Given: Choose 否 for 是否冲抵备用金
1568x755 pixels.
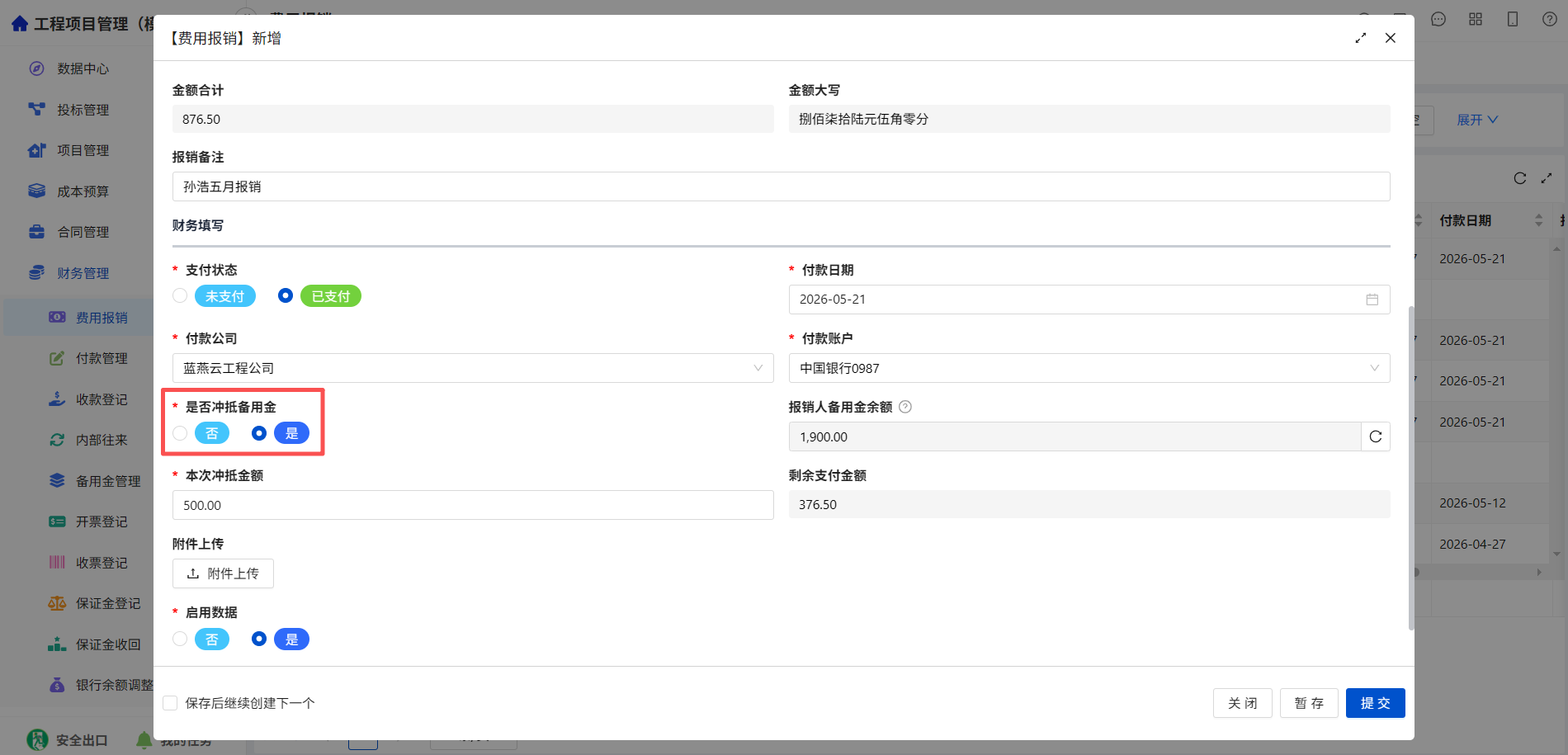Looking at the screenshot, I should click(x=180, y=433).
